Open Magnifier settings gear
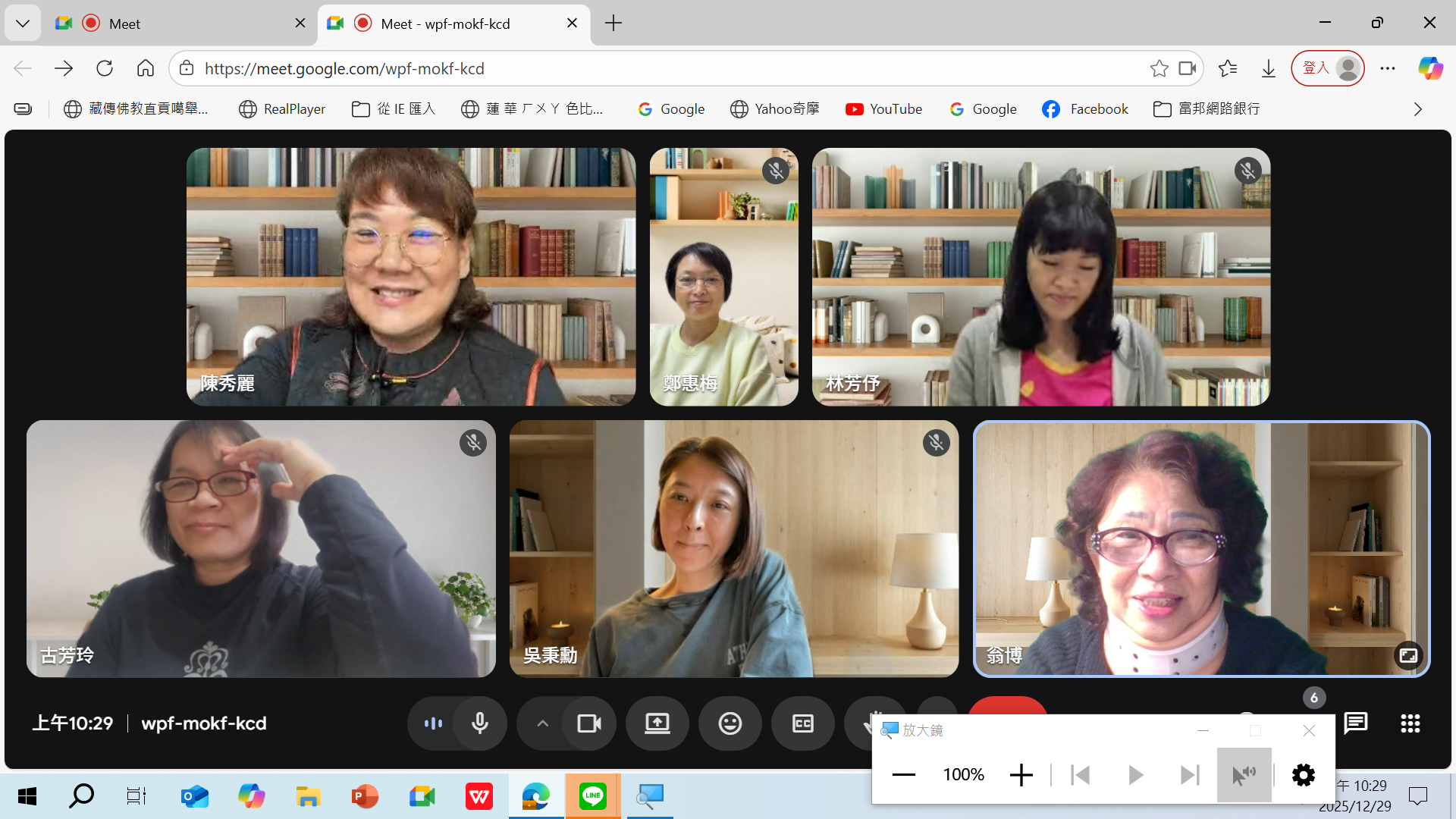Viewport: 1456px width, 819px height. 1303,774
